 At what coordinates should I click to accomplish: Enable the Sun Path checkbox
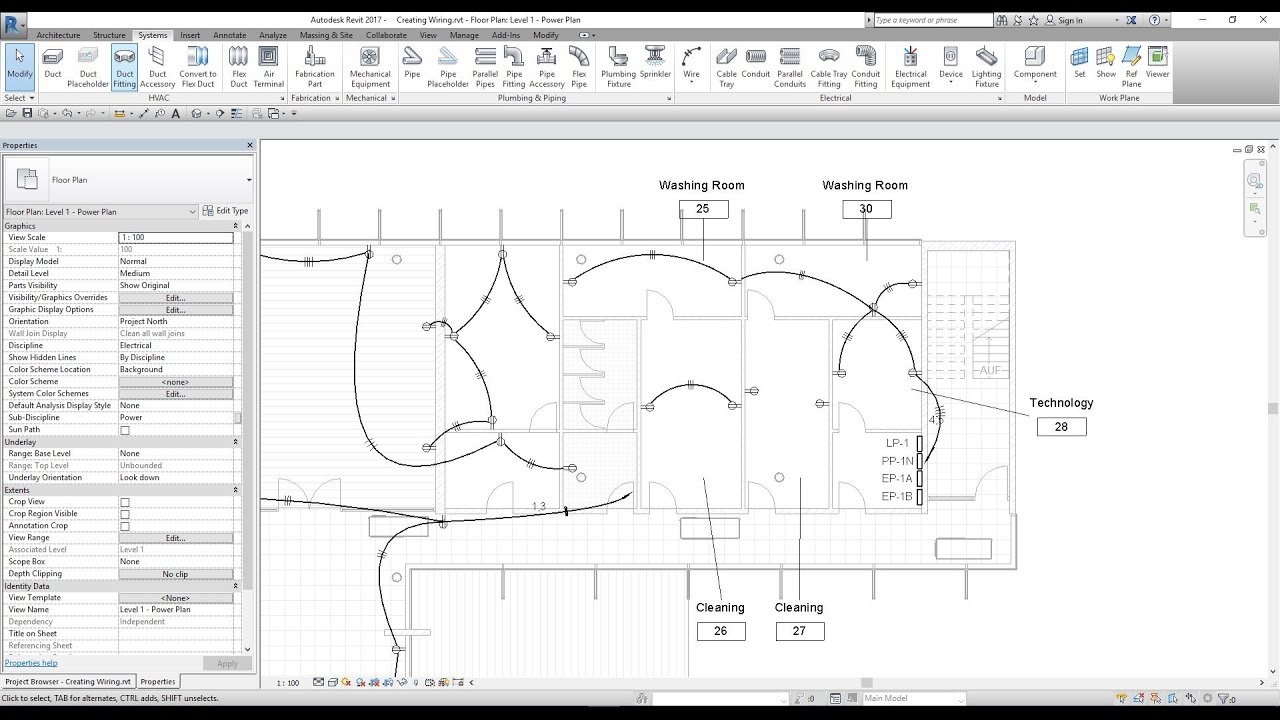pyautogui.click(x=125, y=430)
